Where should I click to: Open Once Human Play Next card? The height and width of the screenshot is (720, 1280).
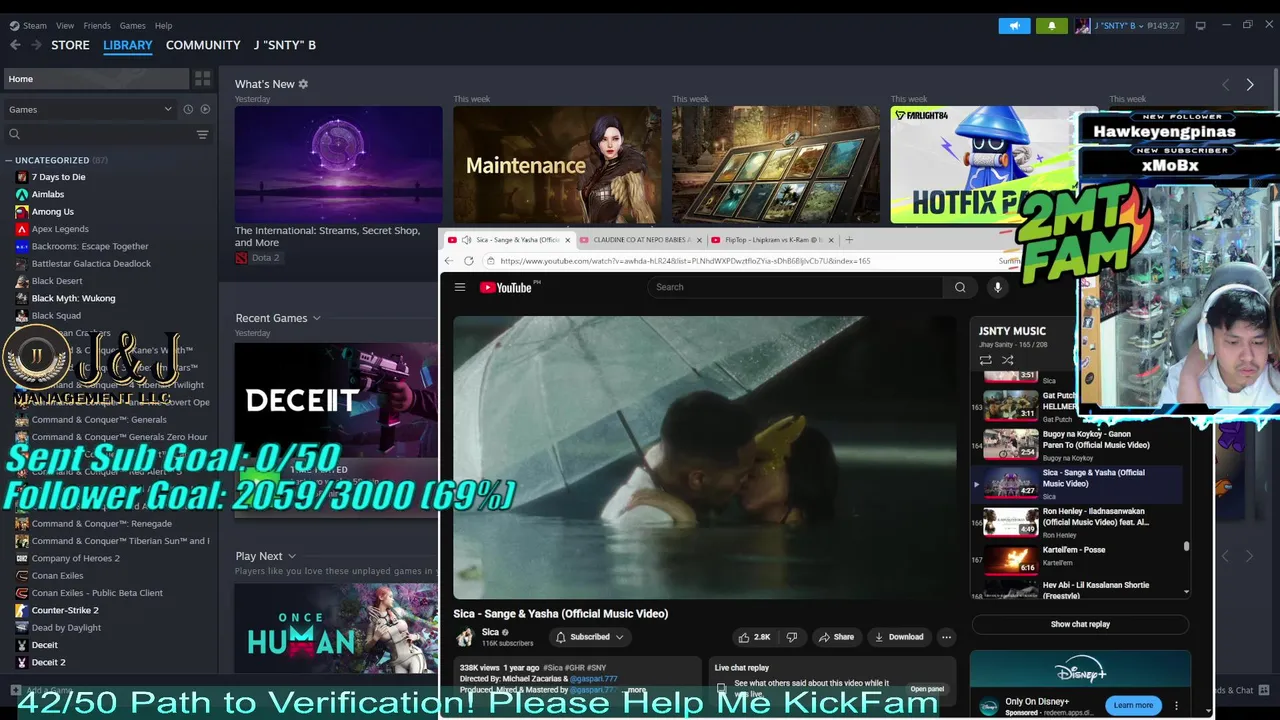pos(336,628)
